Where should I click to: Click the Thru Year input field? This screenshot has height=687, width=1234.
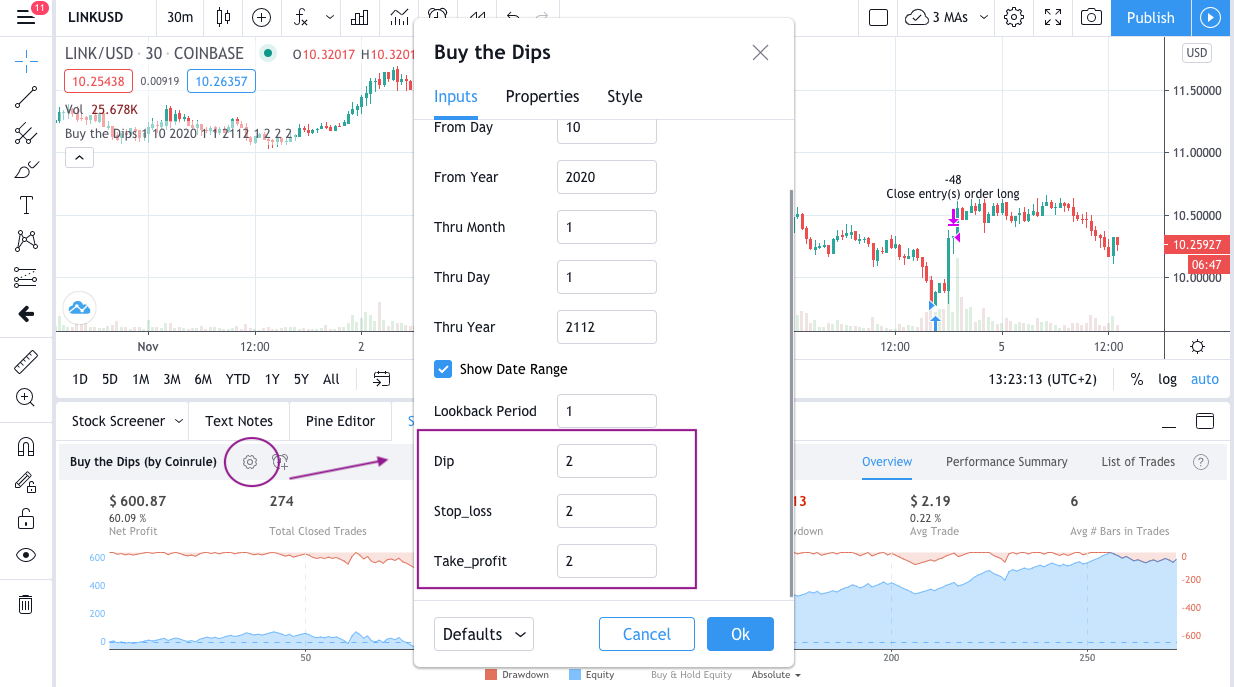[606, 327]
